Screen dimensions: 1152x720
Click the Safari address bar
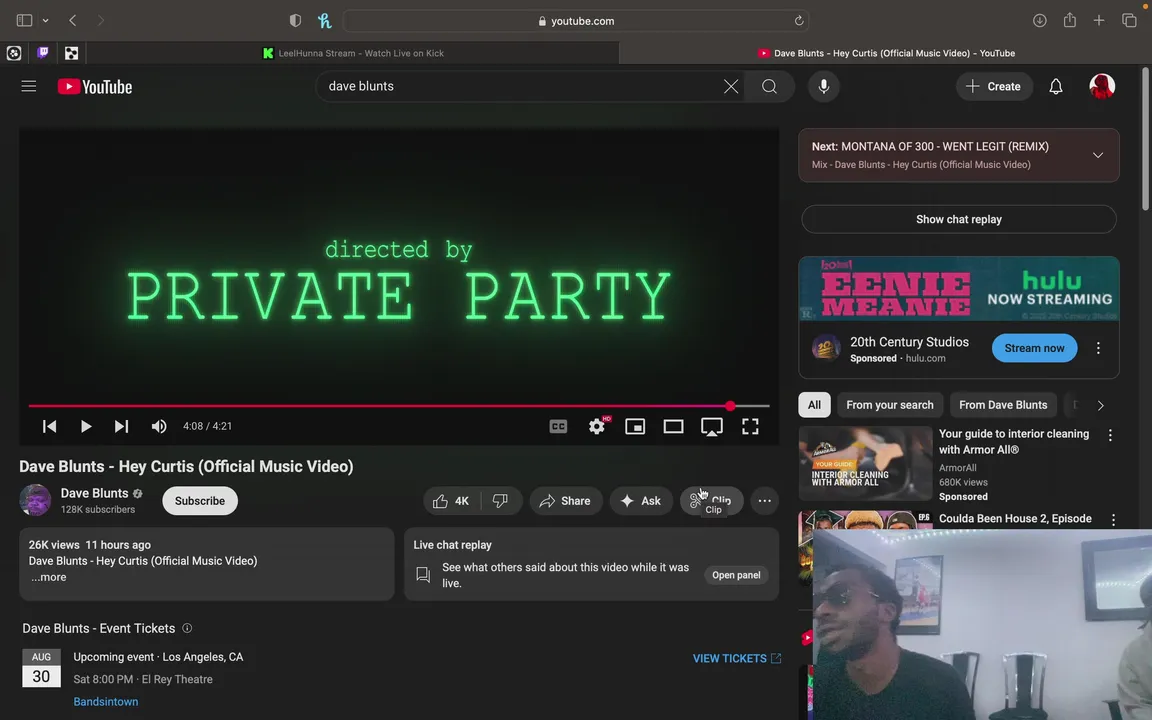click(576, 21)
